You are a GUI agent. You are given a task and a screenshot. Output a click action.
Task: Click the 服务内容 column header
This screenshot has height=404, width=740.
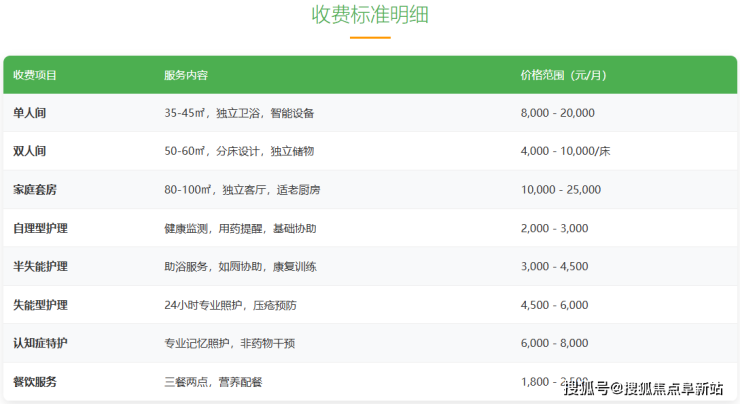(x=186, y=76)
